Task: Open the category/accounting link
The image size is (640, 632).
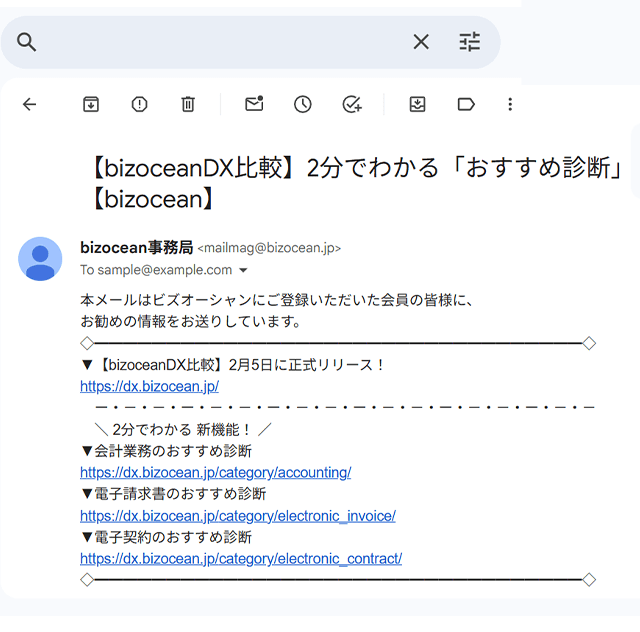Action: pos(216,472)
